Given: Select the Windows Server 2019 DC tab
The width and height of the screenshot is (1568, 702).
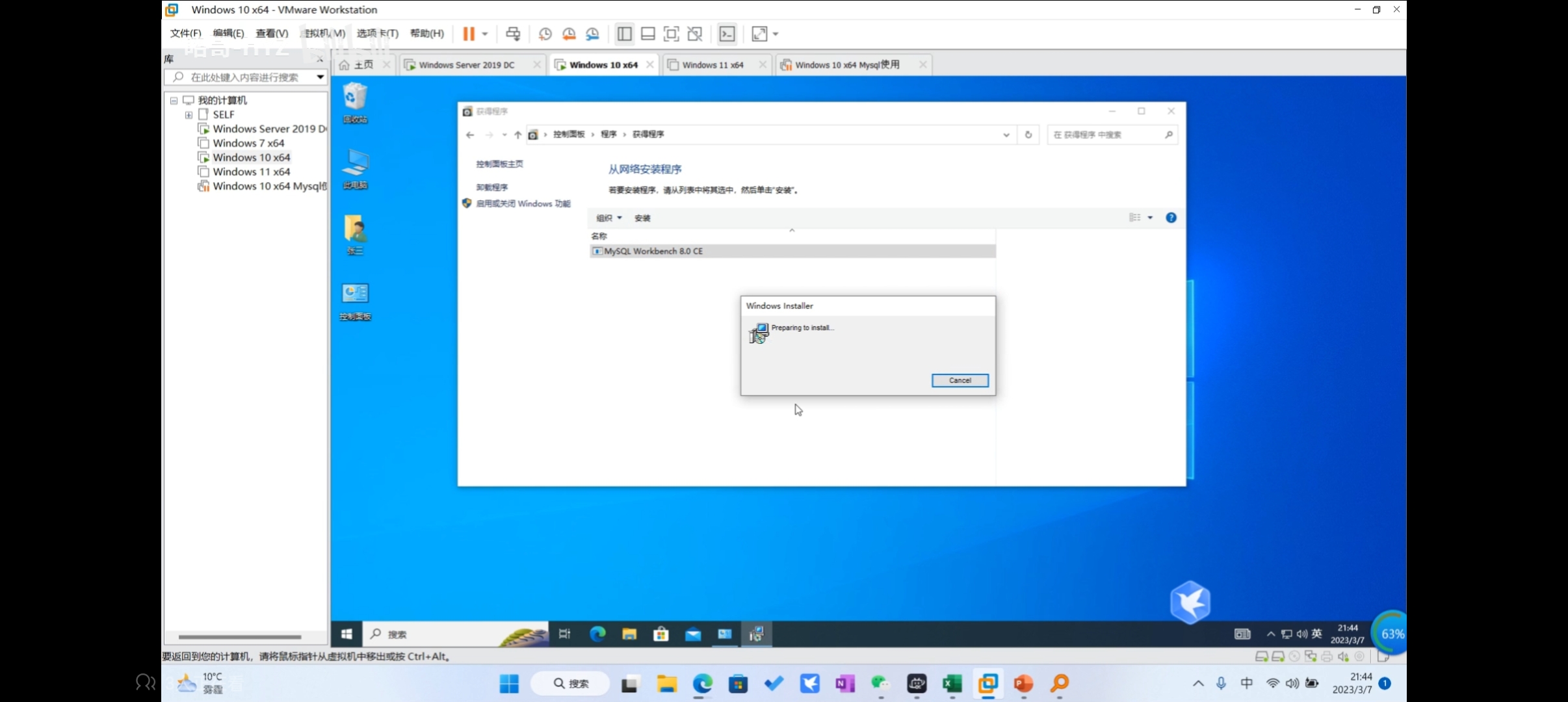Looking at the screenshot, I should [x=467, y=64].
